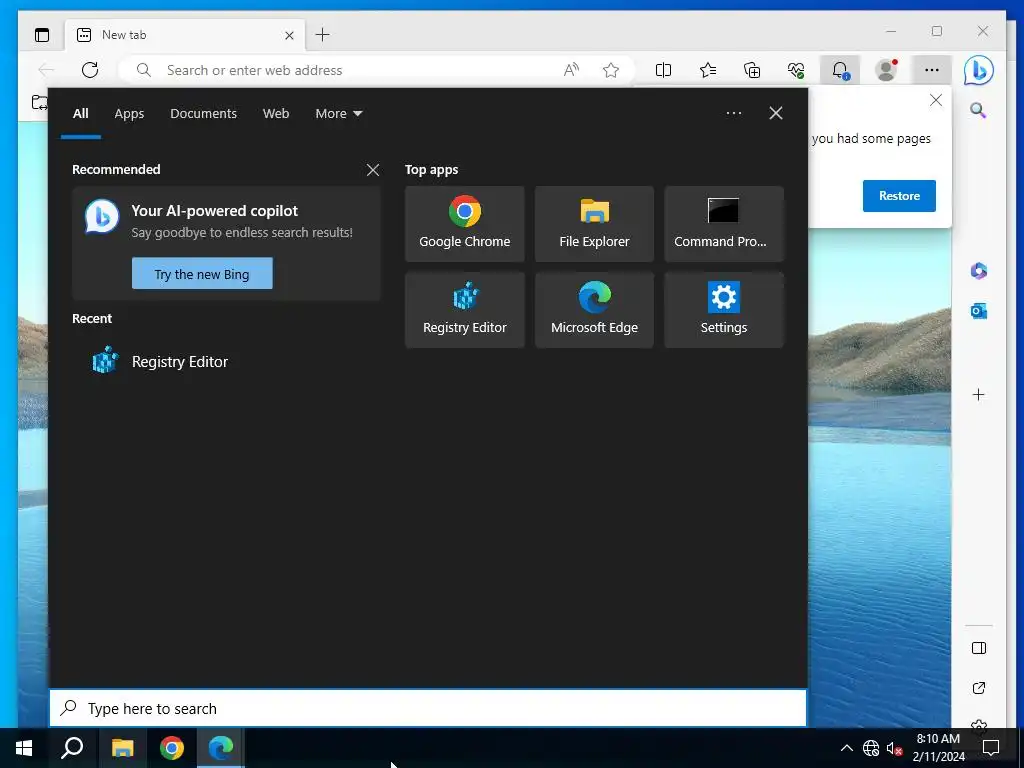Image resolution: width=1024 pixels, height=768 pixels.
Task: Click Restore pages button
Action: [899, 196]
